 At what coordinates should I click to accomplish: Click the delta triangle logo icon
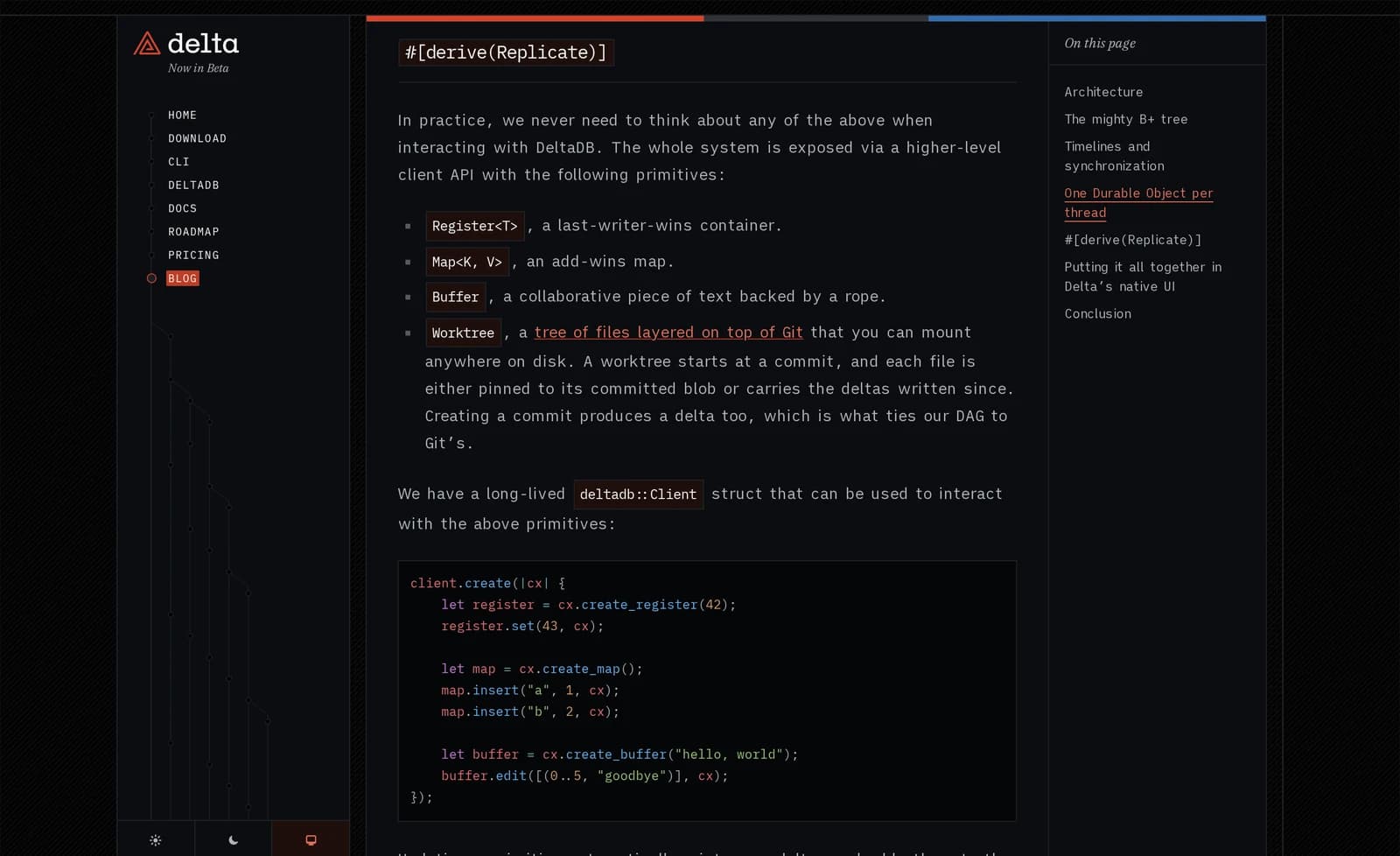(146, 44)
